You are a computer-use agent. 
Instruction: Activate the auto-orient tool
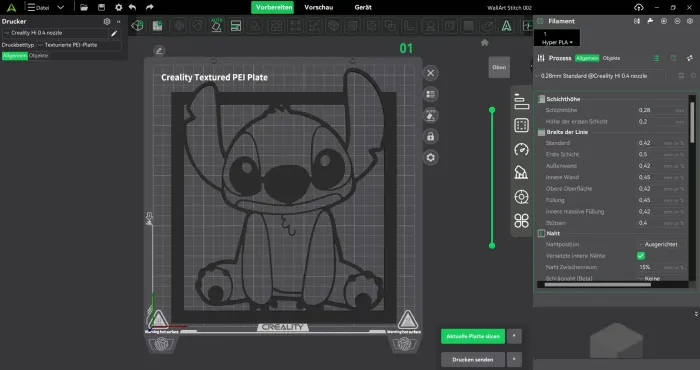pyautogui.click(x=217, y=26)
